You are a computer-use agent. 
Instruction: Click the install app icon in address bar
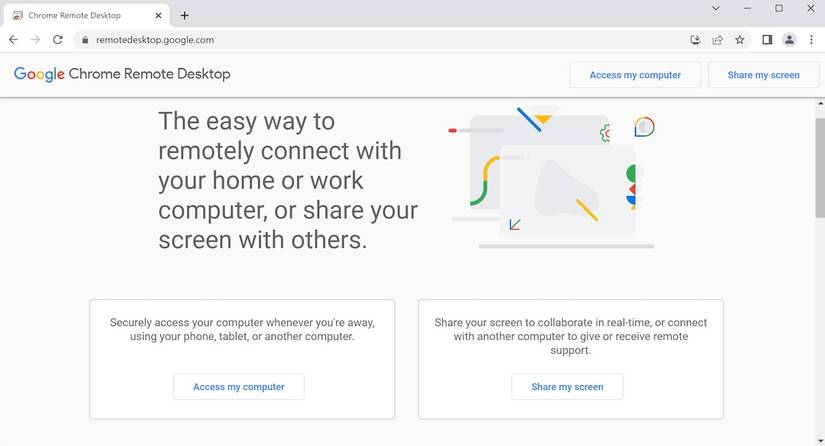click(x=695, y=40)
